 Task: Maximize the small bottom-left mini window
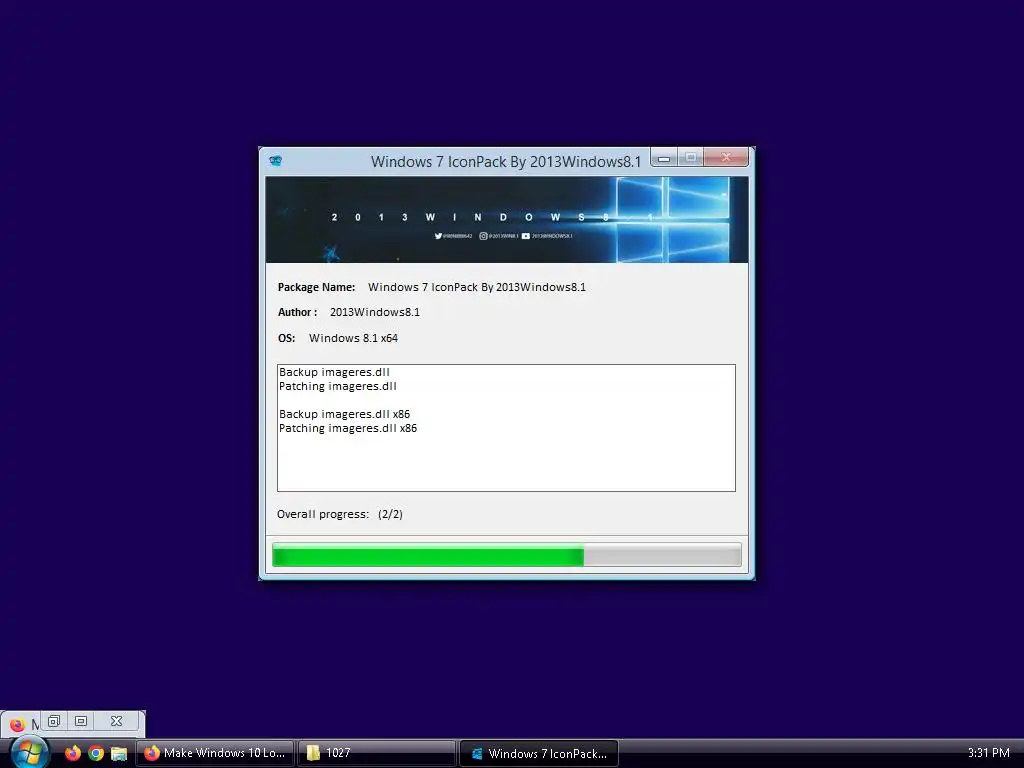point(81,721)
